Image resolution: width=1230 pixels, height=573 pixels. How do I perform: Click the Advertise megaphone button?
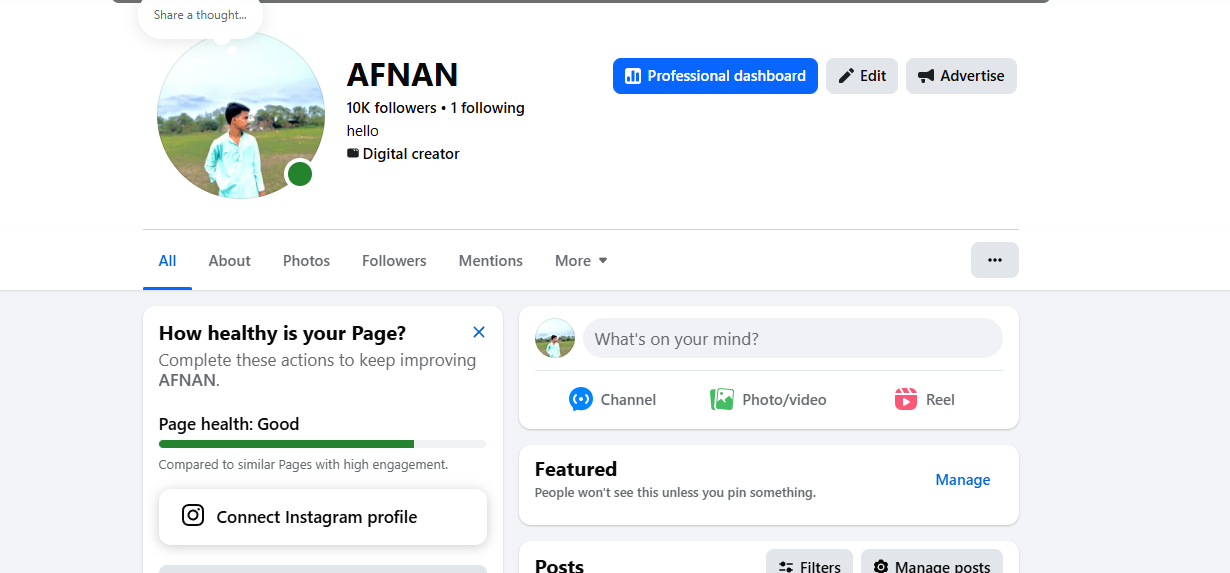tap(960, 76)
